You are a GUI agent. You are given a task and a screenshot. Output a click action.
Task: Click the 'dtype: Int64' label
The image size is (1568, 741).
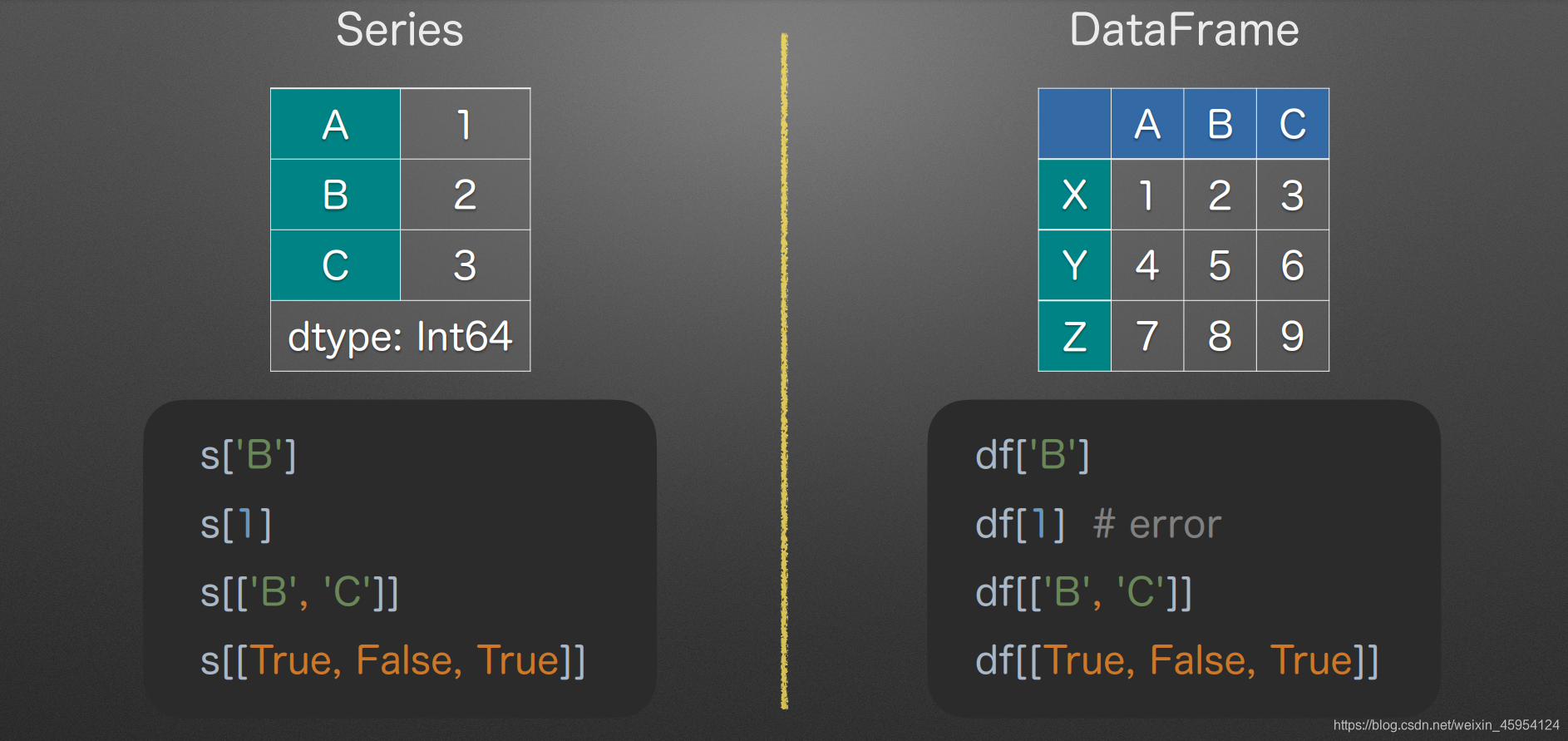pos(401,336)
